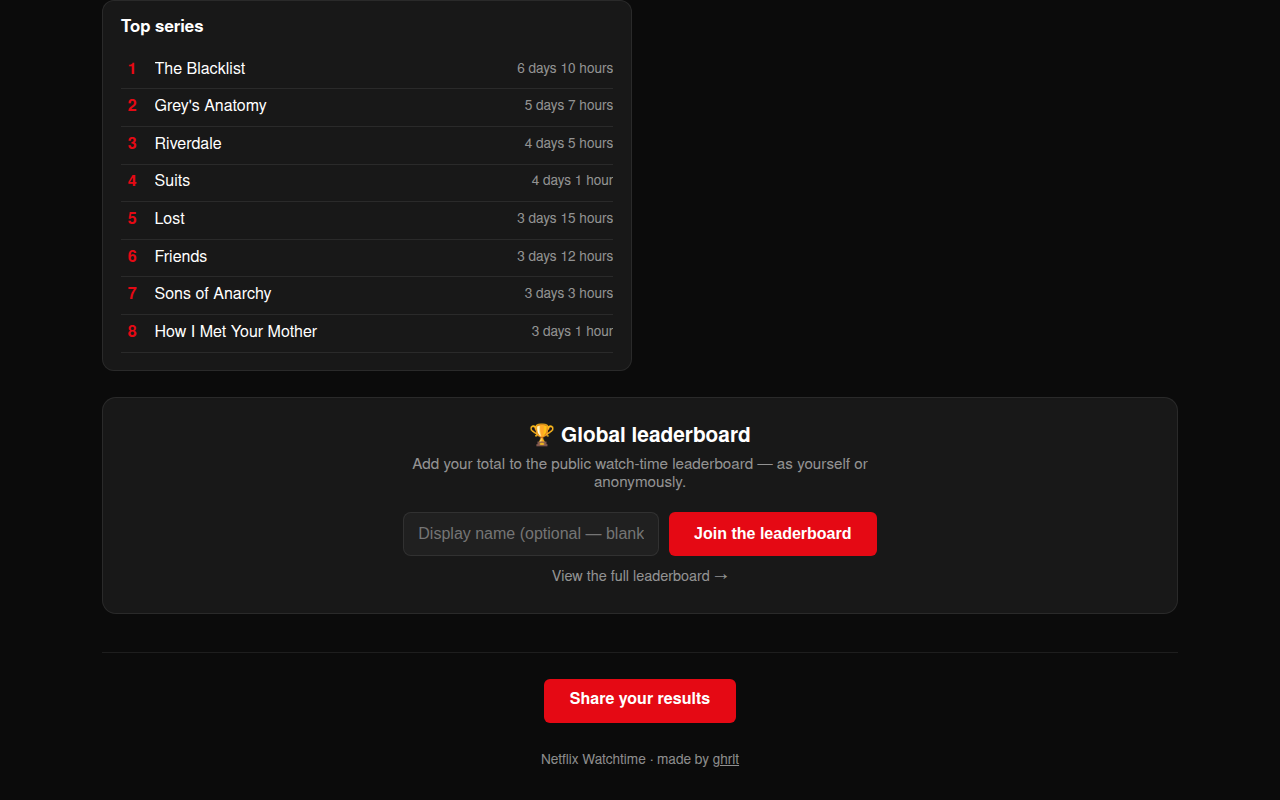Select The Blacklist series row
1280x800 pixels.
click(x=367, y=69)
